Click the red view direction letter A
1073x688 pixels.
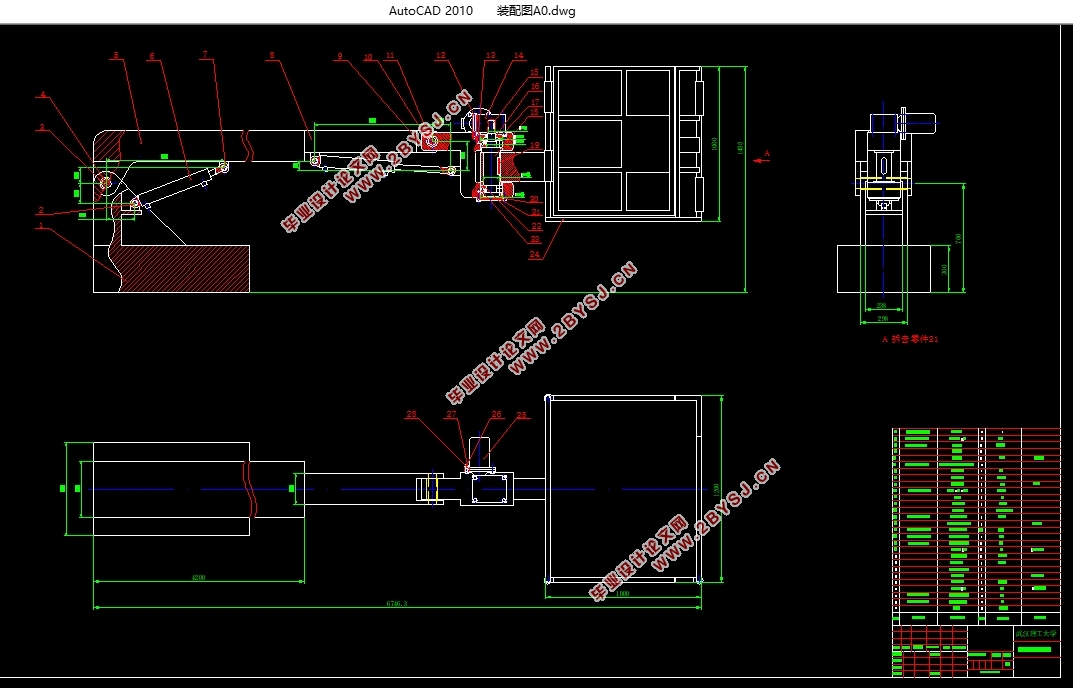pos(767,153)
